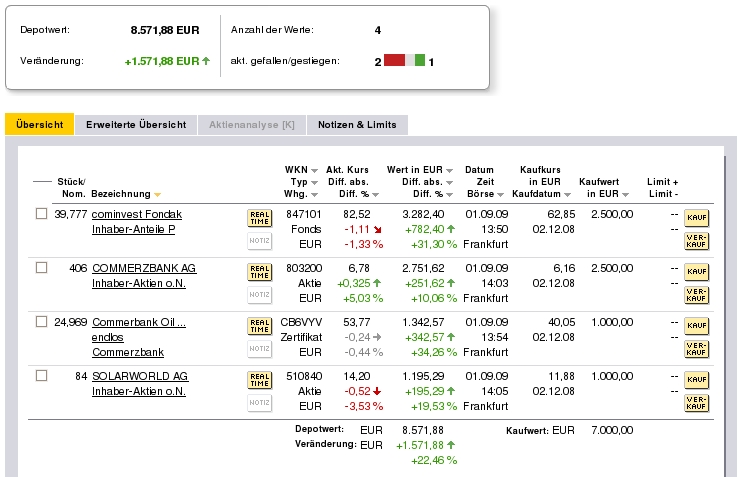The image size is (743, 477).
Task: Click KAUF button for COMMERZBANK AG
Action: point(697,272)
